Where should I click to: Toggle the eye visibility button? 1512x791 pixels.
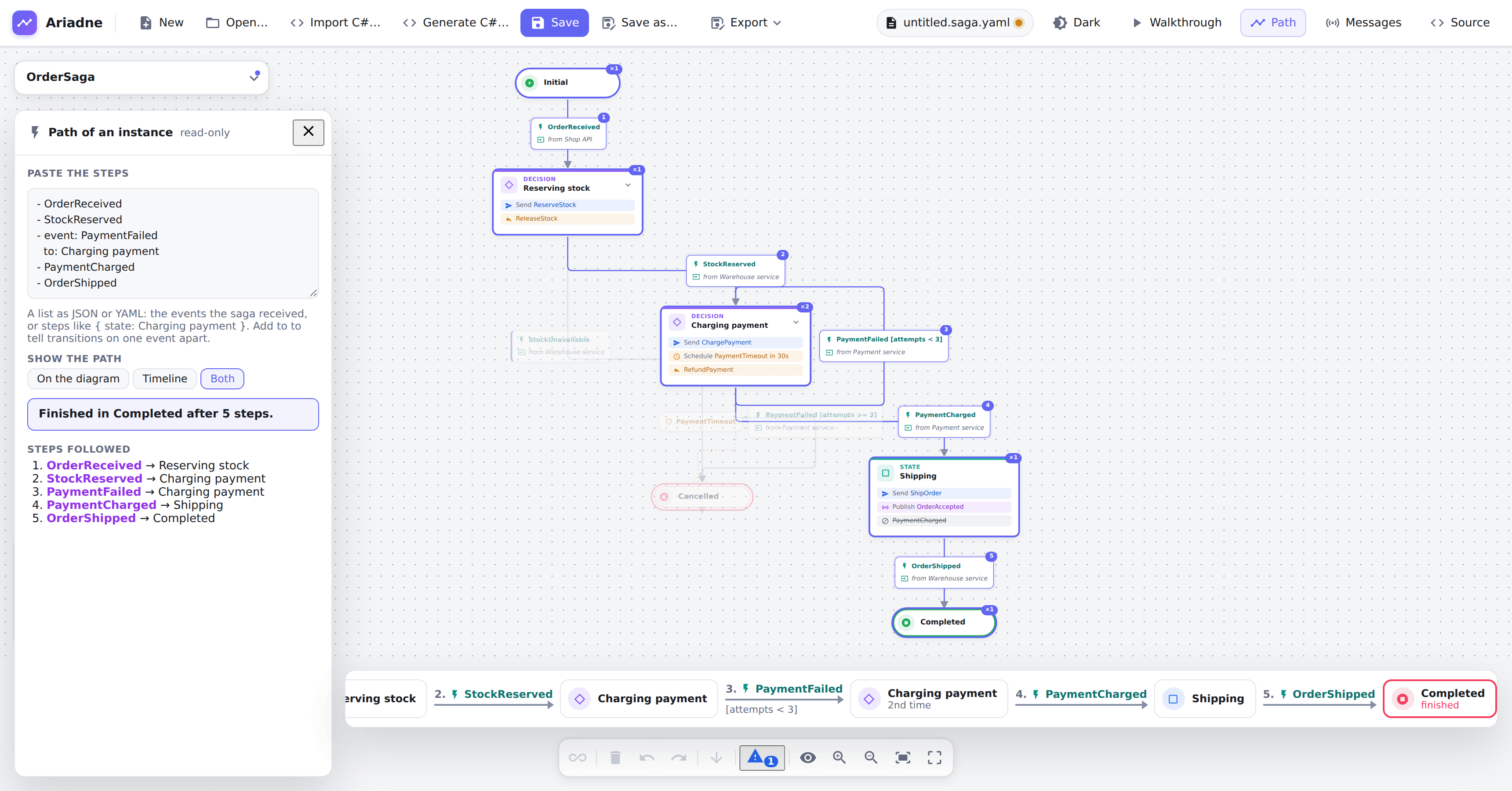point(808,758)
